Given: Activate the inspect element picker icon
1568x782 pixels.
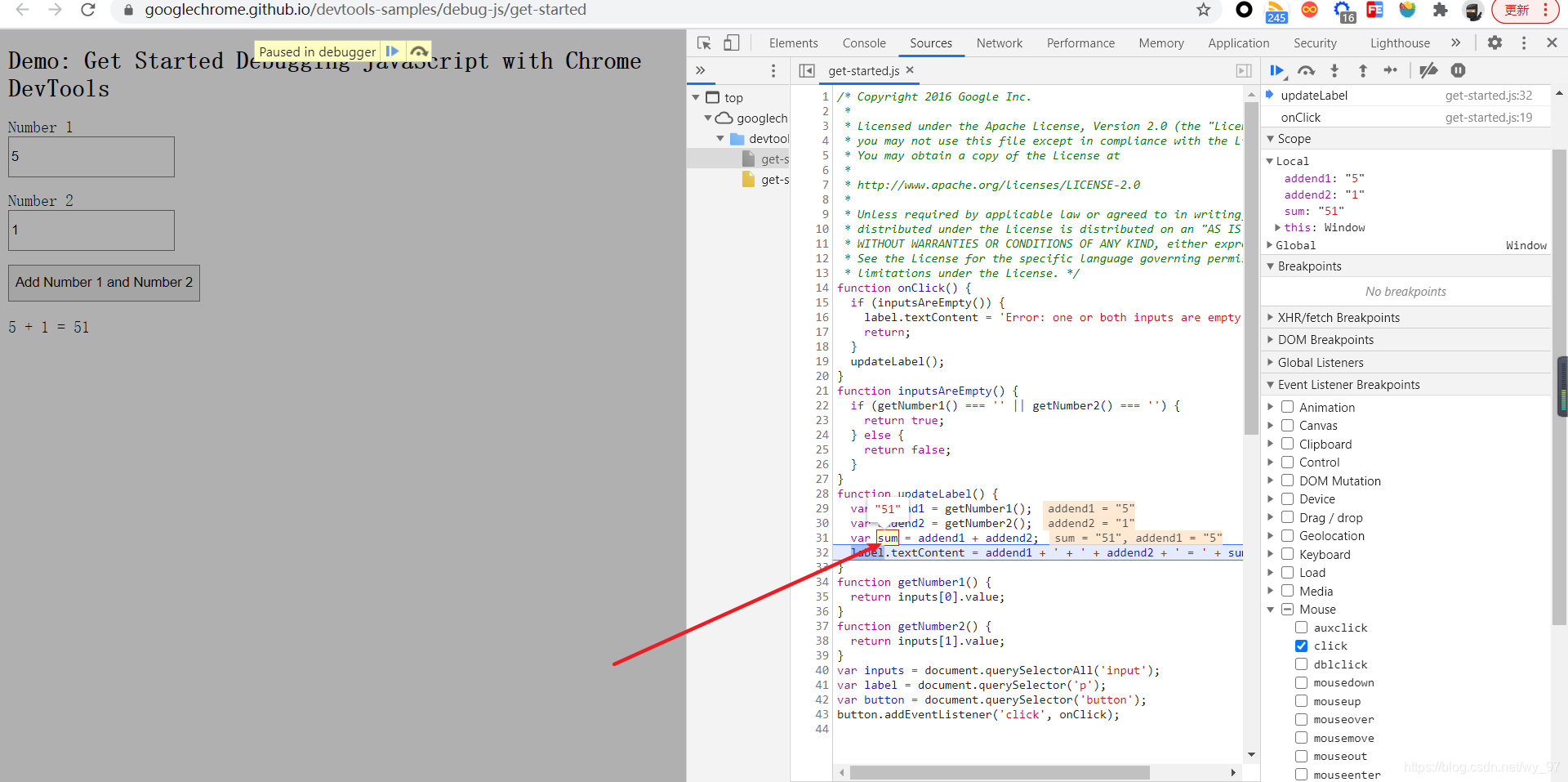Looking at the screenshot, I should pyautogui.click(x=704, y=43).
